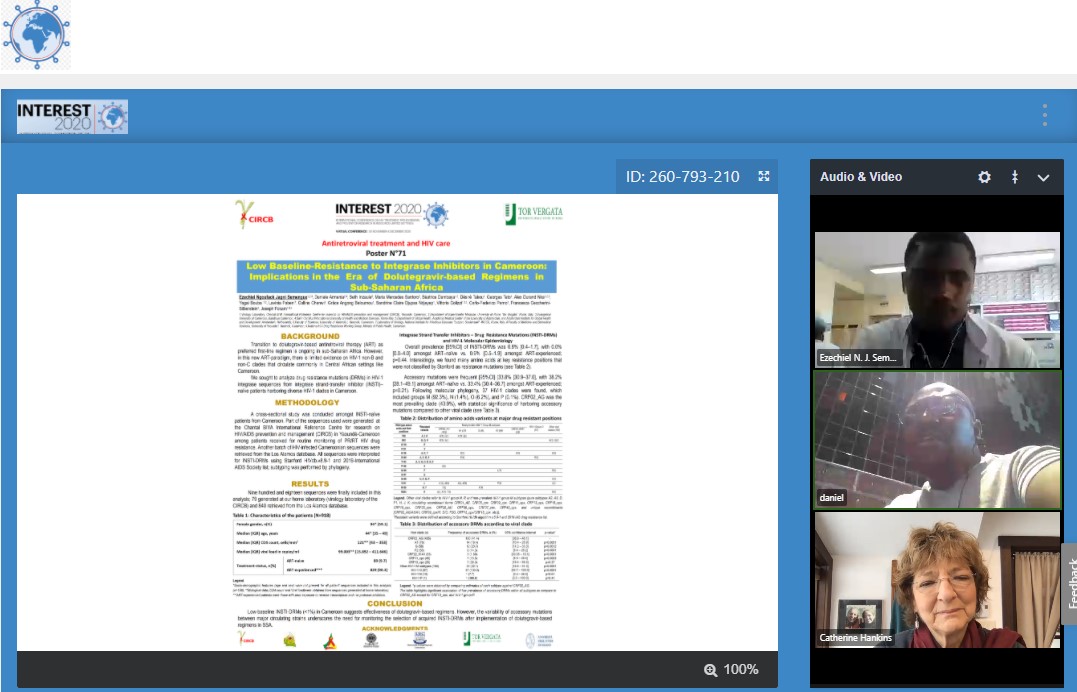Image resolution: width=1077 pixels, height=692 pixels.
Task: Click the Poster N°71 label
Action: coord(385,253)
